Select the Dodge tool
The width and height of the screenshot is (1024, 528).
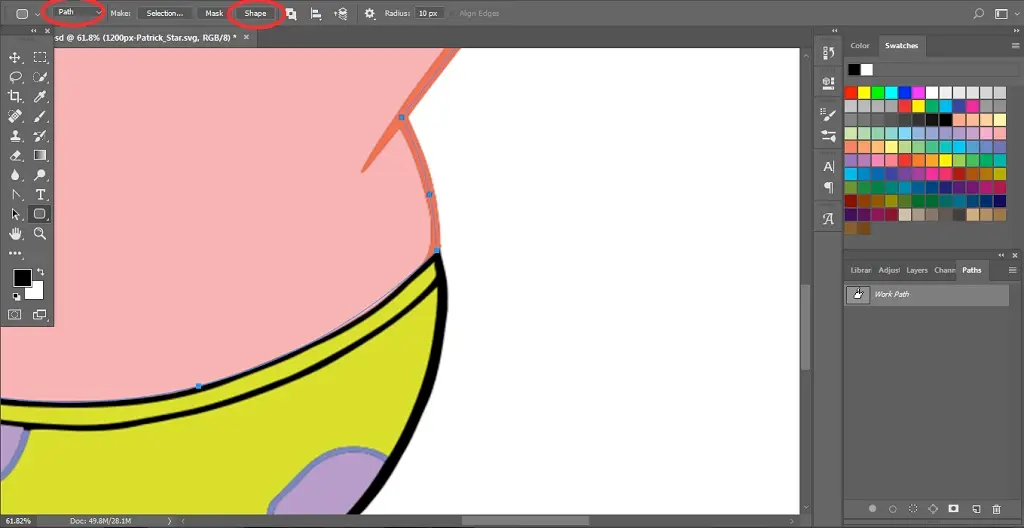[40, 175]
